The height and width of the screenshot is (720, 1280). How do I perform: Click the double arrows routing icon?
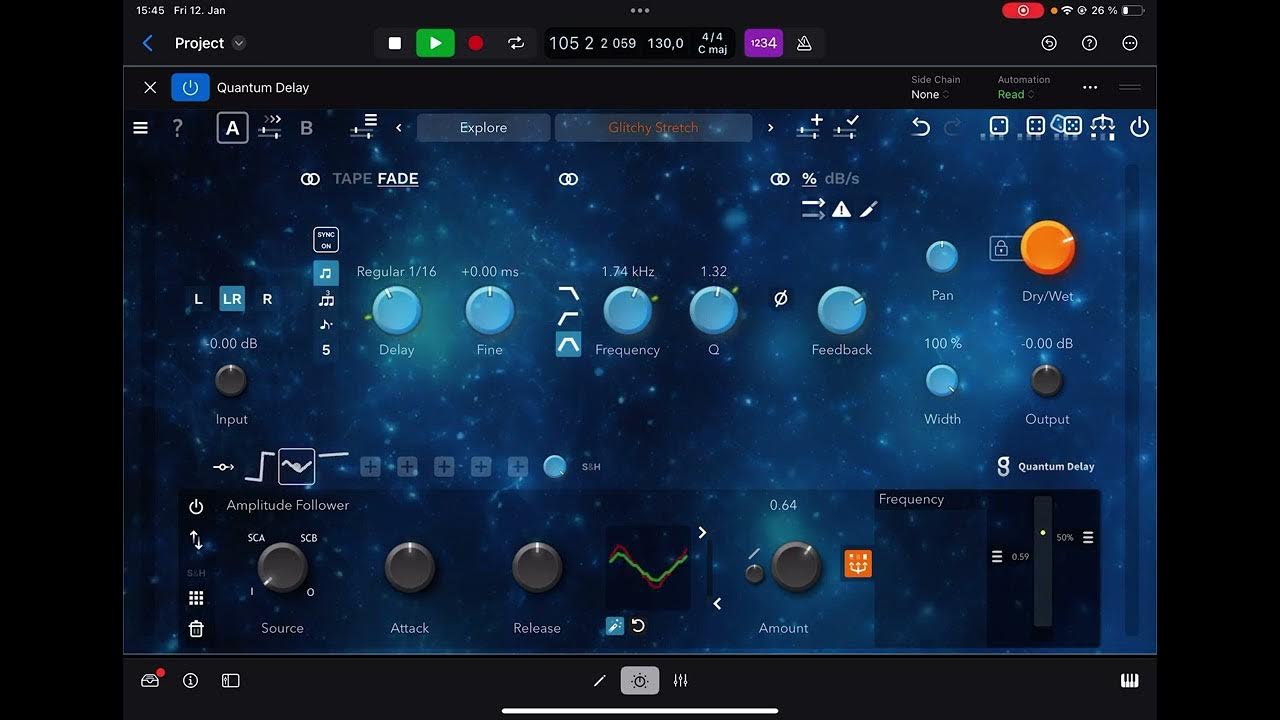pos(813,209)
